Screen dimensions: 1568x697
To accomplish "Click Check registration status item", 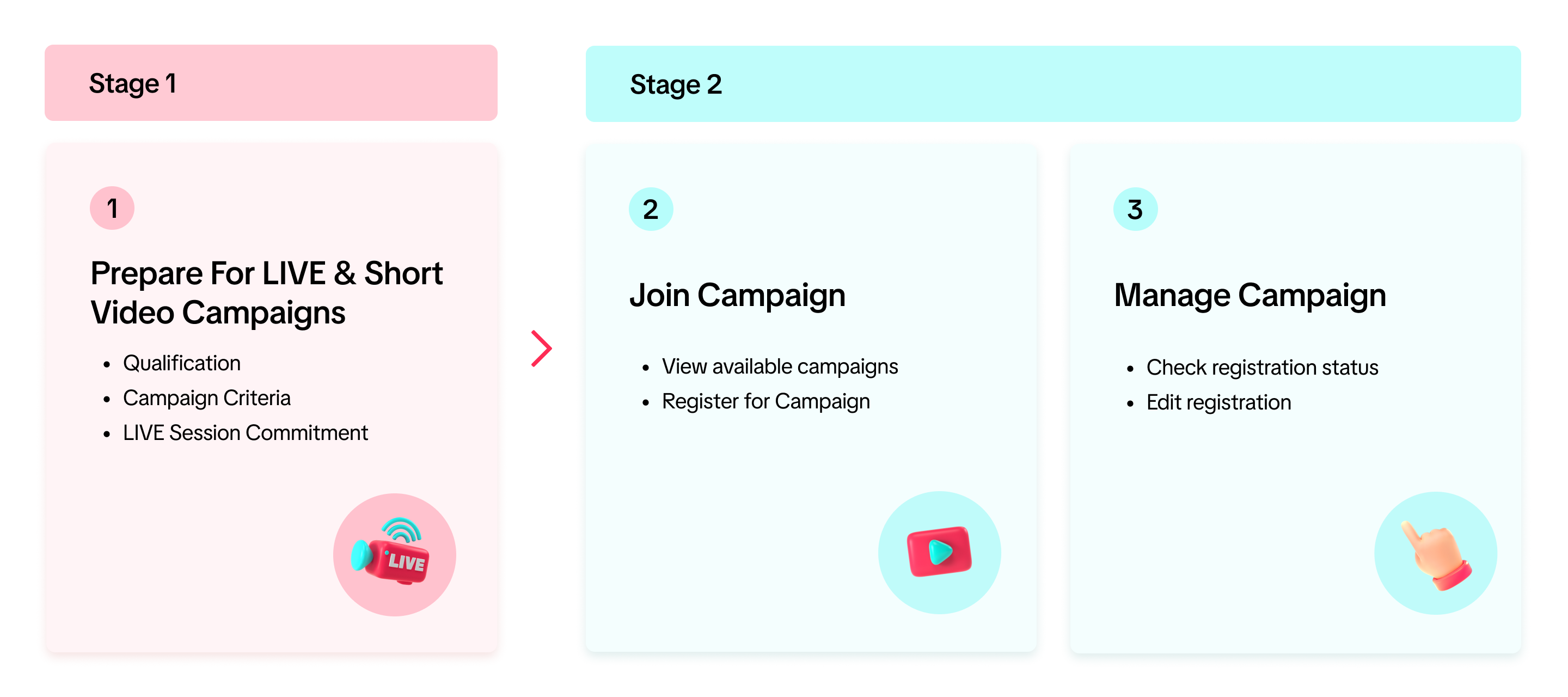I will (1262, 368).
